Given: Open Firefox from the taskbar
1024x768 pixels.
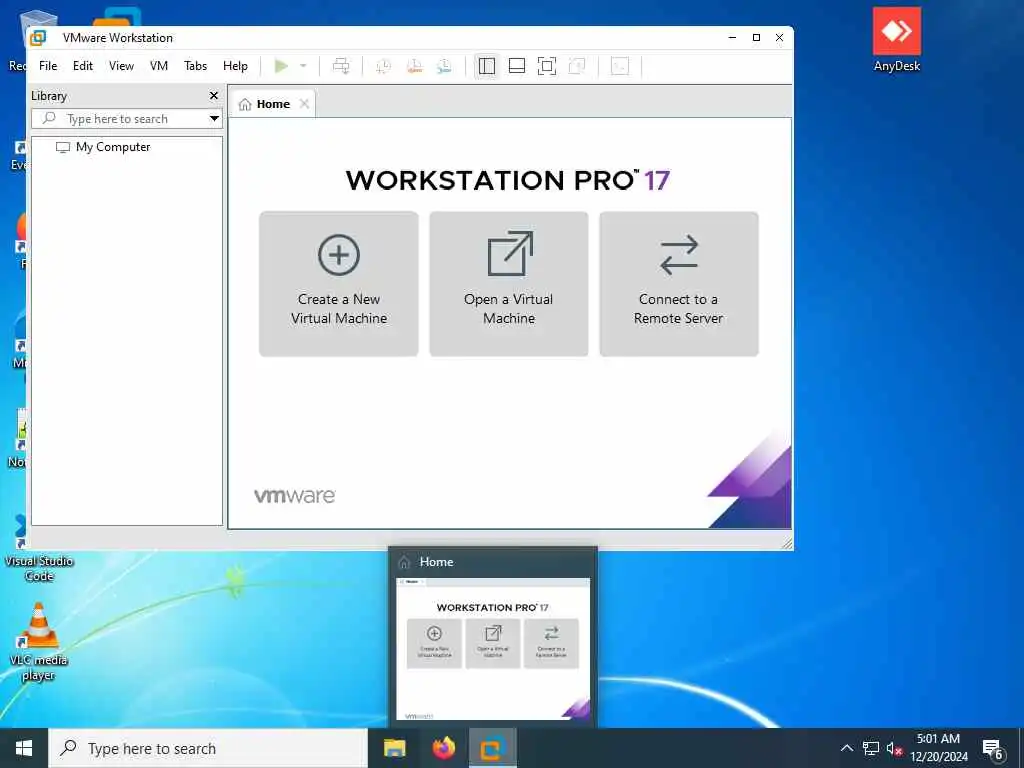Looking at the screenshot, I should 444,748.
